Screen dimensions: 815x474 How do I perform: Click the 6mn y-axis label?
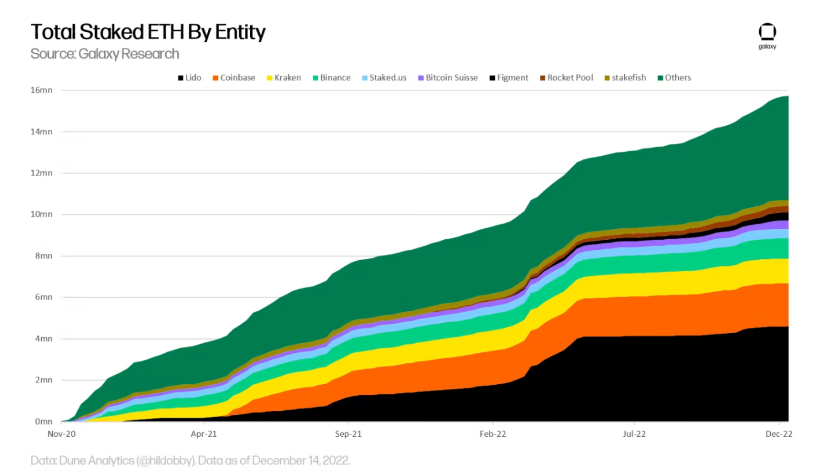pyautogui.click(x=44, y=297)
